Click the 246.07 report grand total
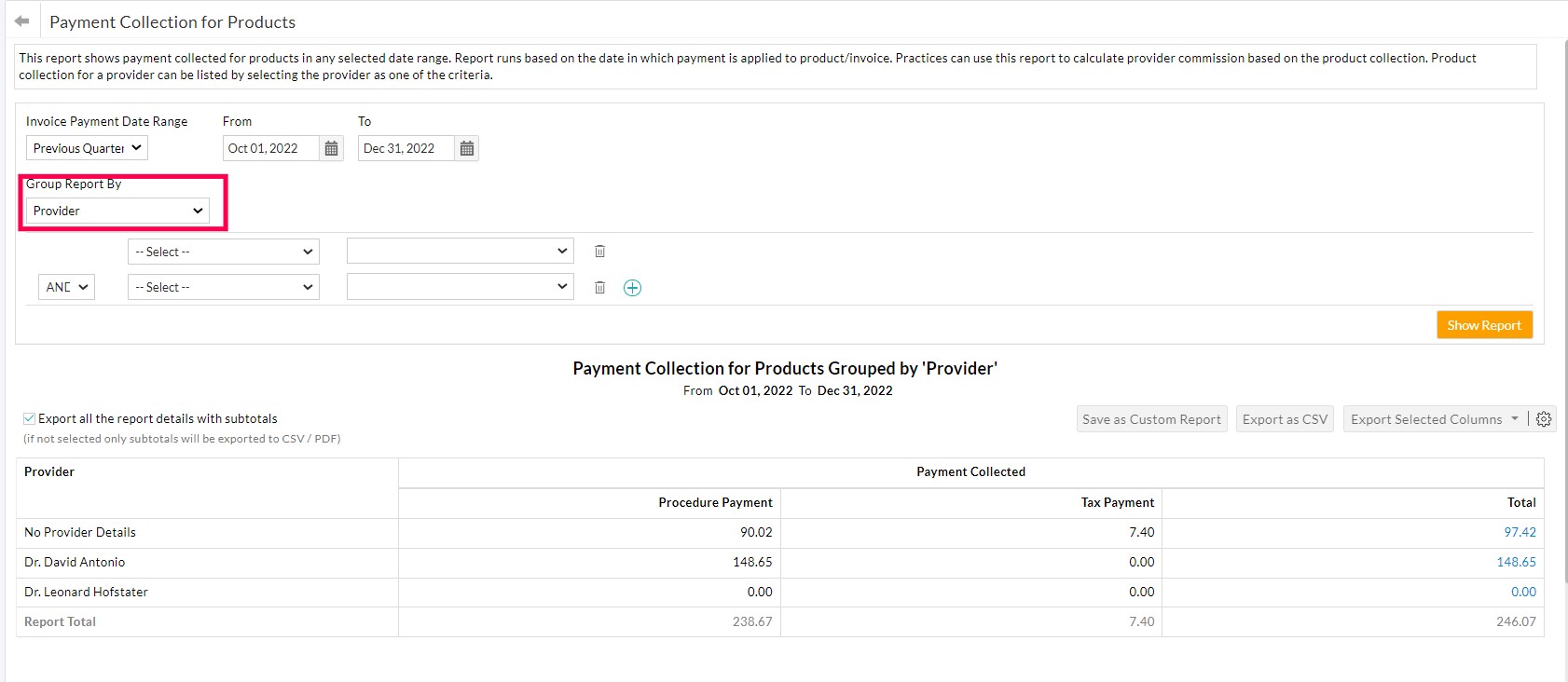Image resolution: width=1568 pixels, height=682 pixels. click(1516, 621)
